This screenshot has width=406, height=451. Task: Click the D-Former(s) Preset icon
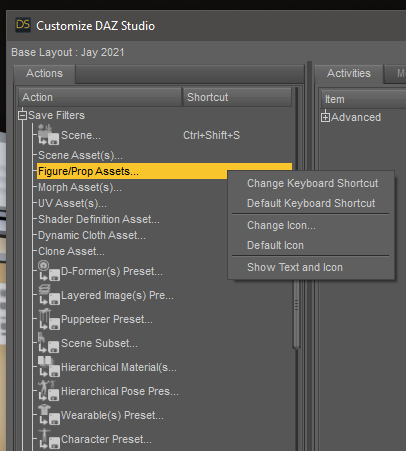49,271
